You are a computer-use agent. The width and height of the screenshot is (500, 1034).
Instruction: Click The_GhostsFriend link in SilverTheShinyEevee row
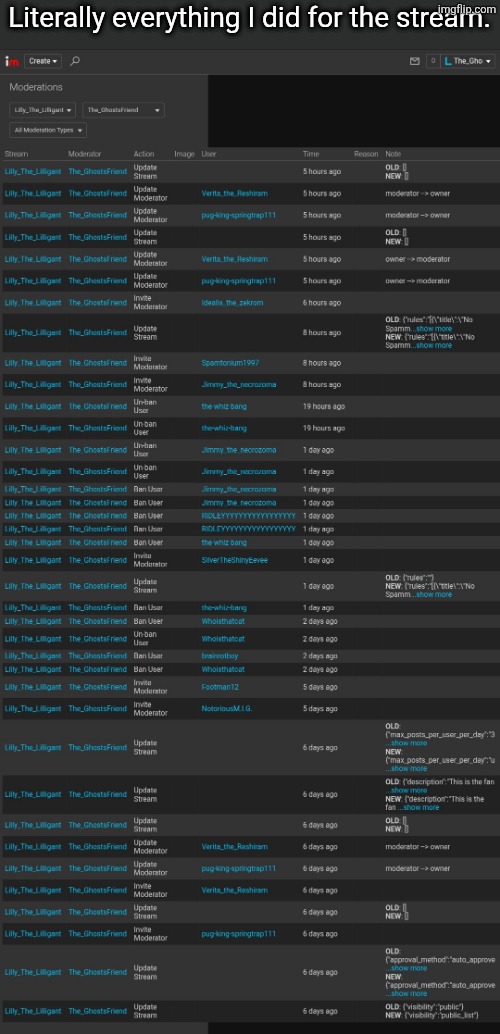coord(98,560)
